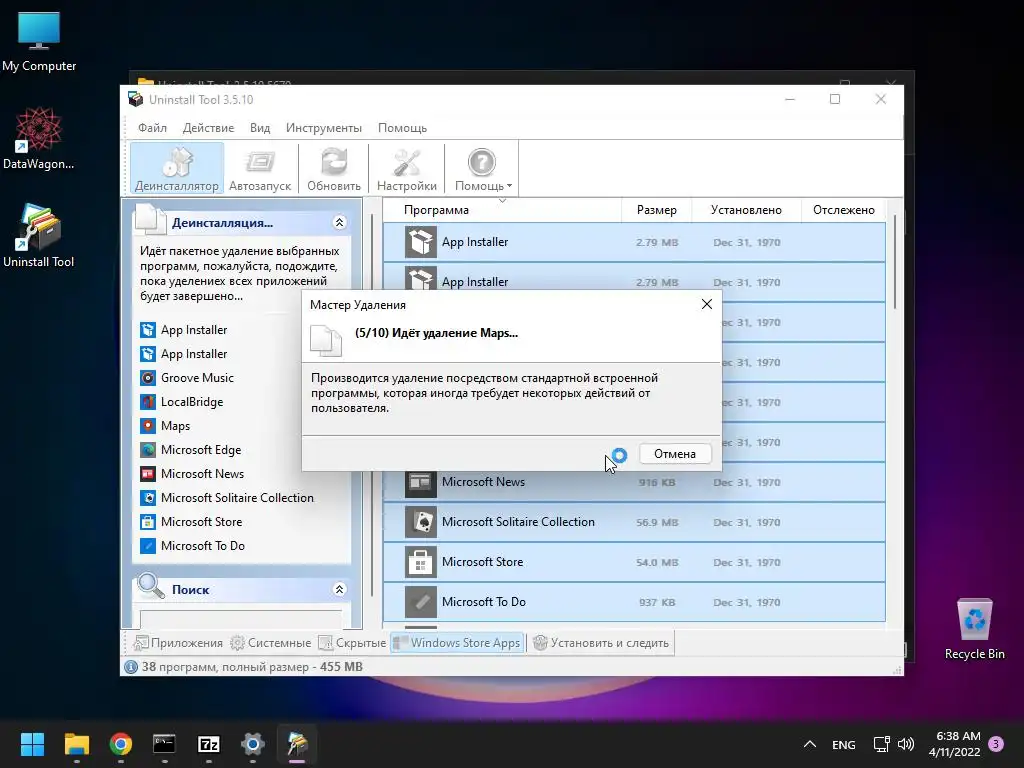
Task: Collapse the Поиск sidebar panel
Action: point(340,590)
